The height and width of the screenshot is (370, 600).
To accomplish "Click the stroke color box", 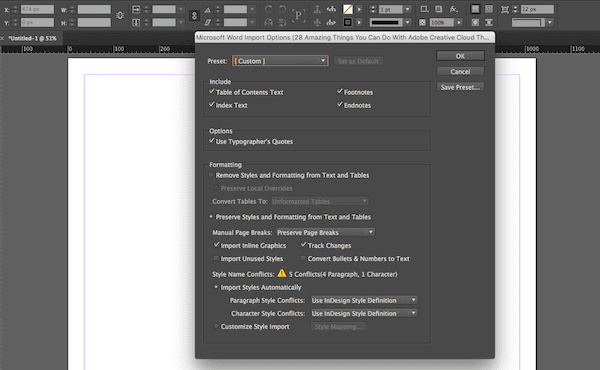I will pos(347,23).
